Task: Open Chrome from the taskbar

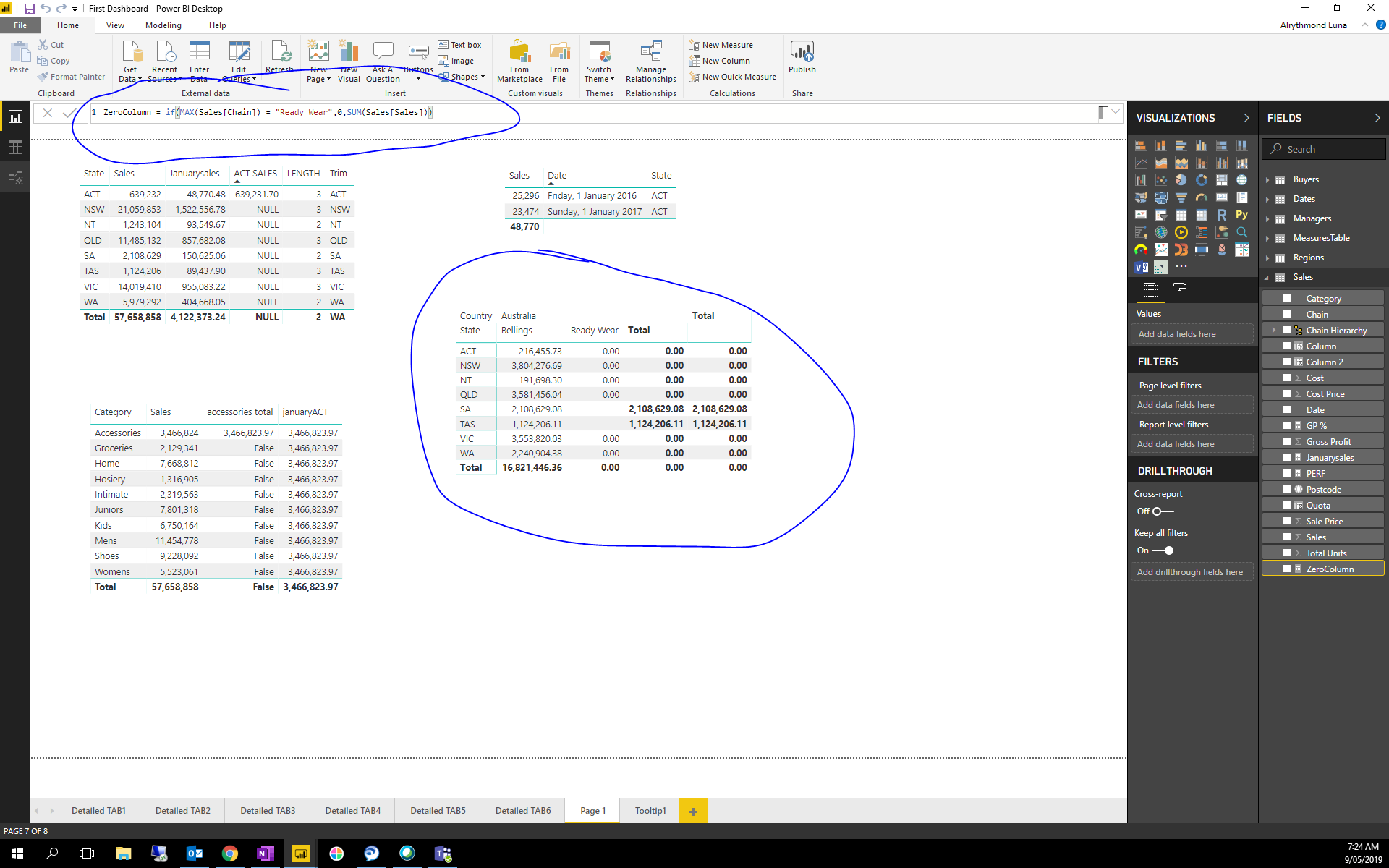Action: point(229,854)
